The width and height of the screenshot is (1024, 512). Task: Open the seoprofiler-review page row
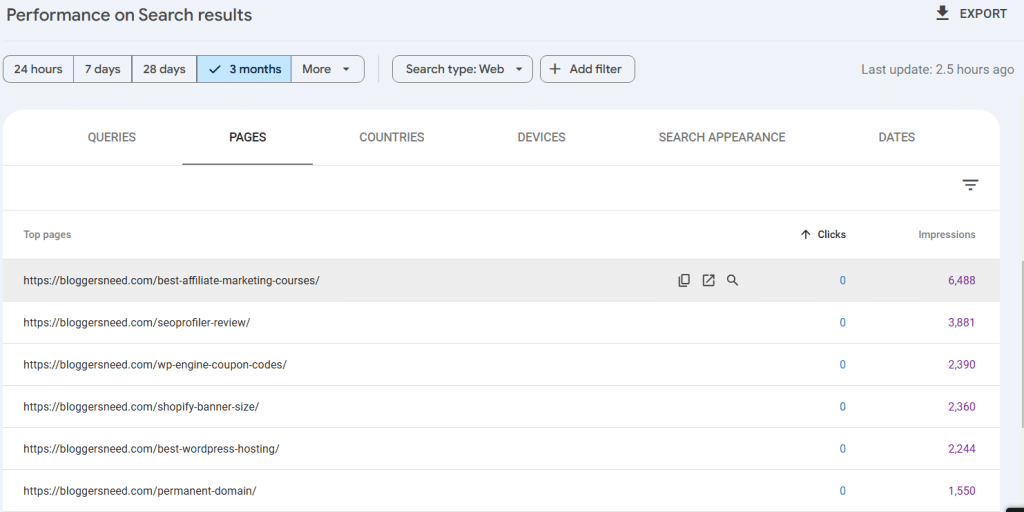(501, 323)
